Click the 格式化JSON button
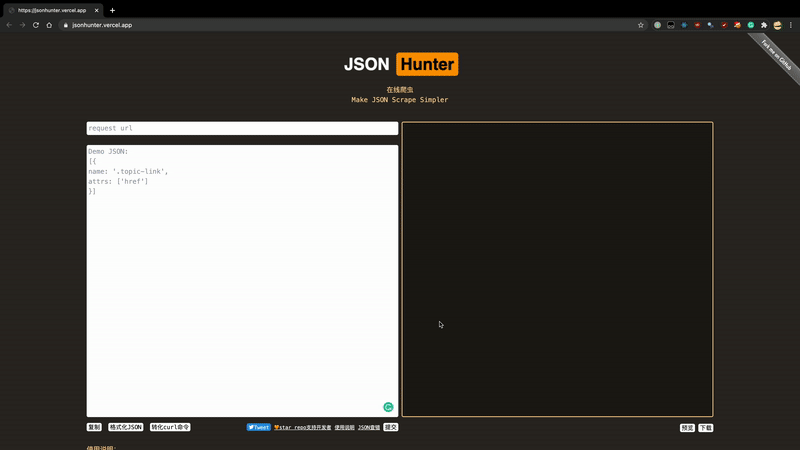 [x=126, y=427]
